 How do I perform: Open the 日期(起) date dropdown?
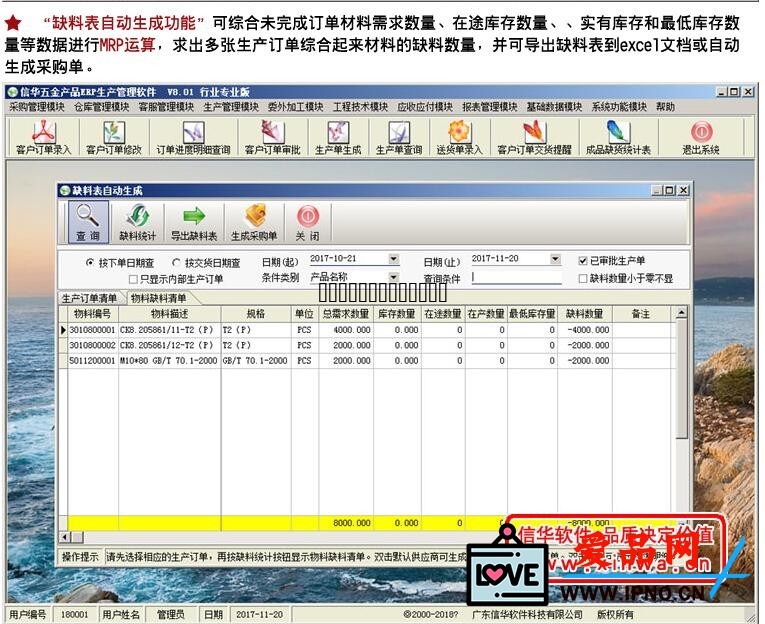coord(394,259)
